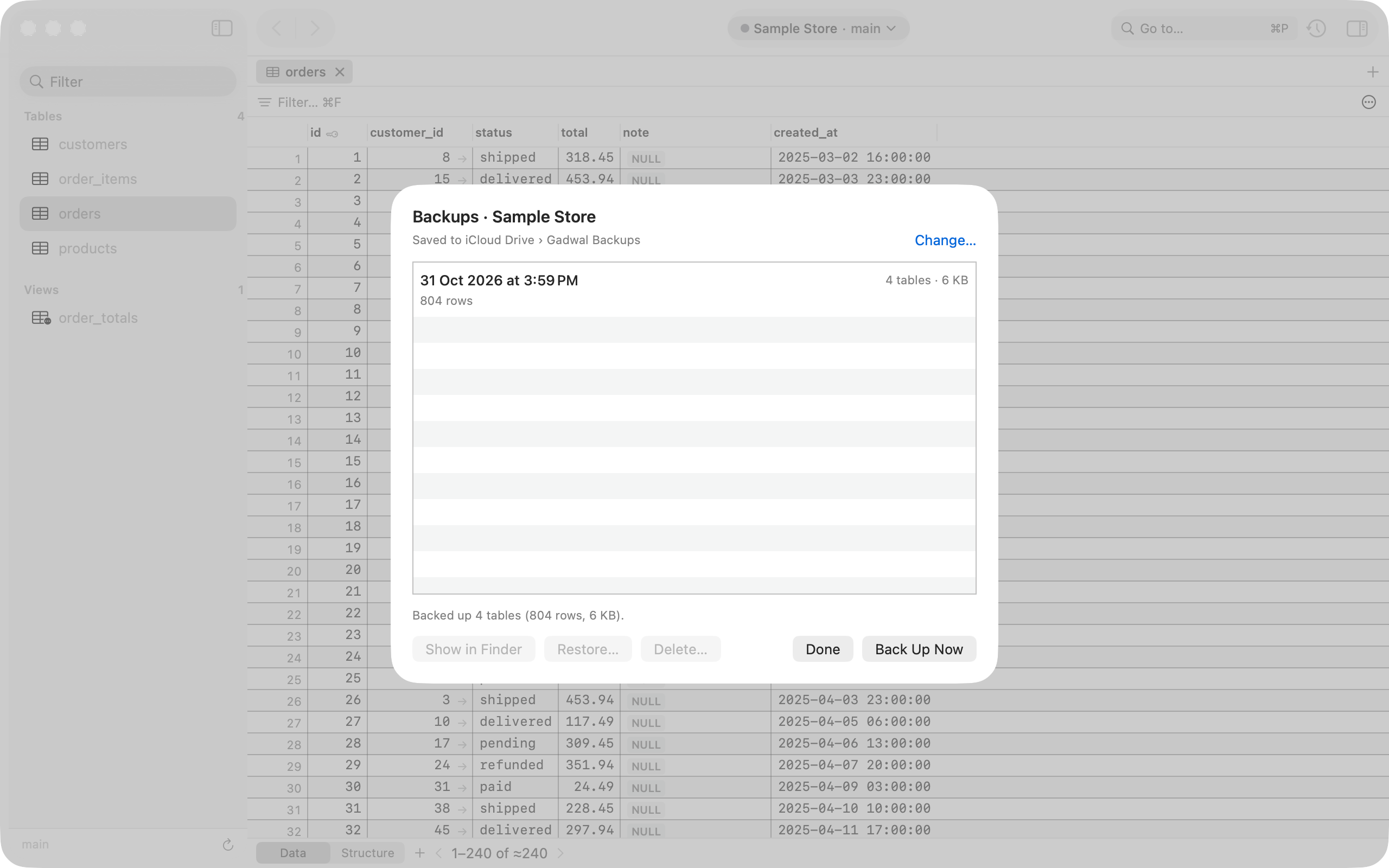Close the orders tab
This screenshot has height=868, width=1389.
340,72
